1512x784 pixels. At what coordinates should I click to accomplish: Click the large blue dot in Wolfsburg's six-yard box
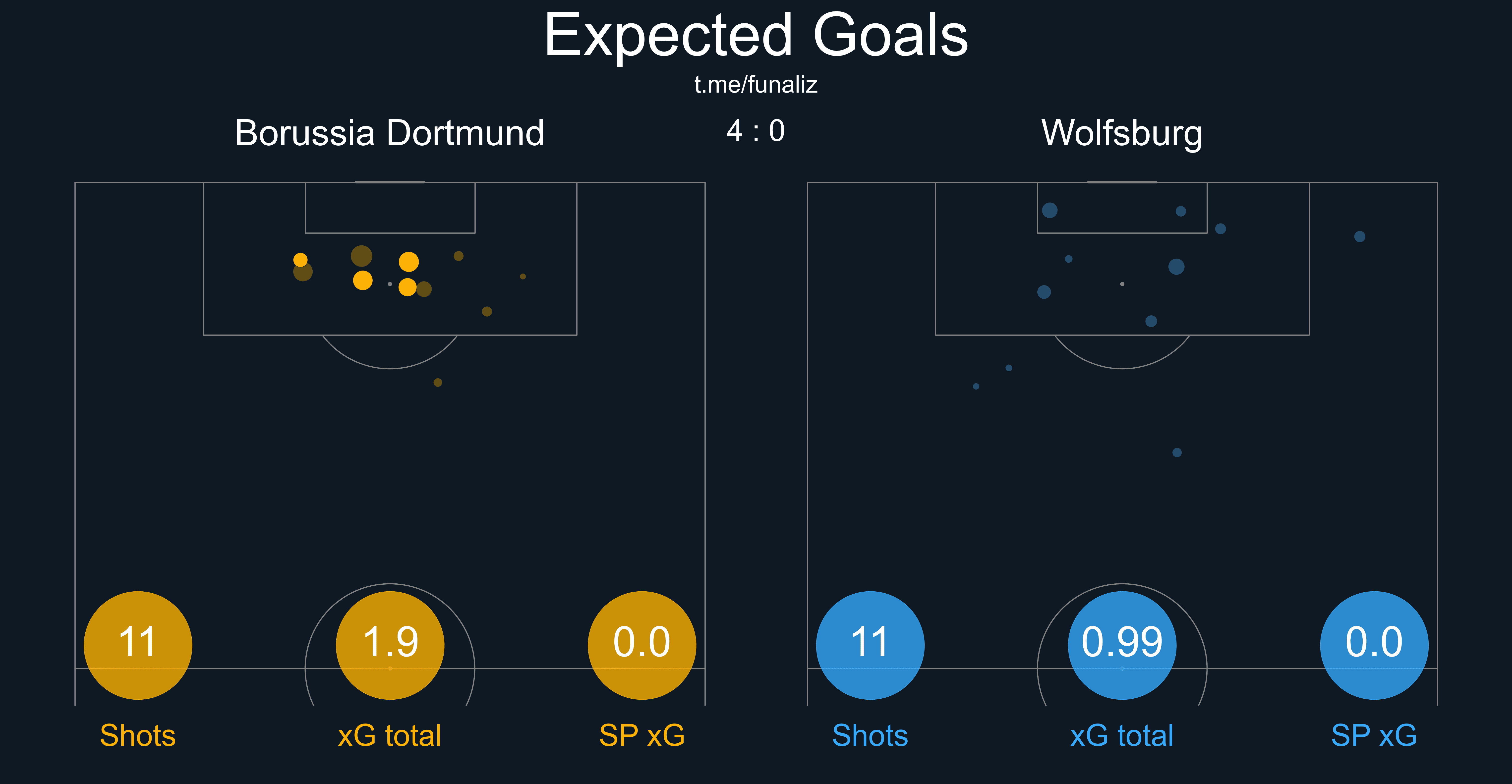1049,210
